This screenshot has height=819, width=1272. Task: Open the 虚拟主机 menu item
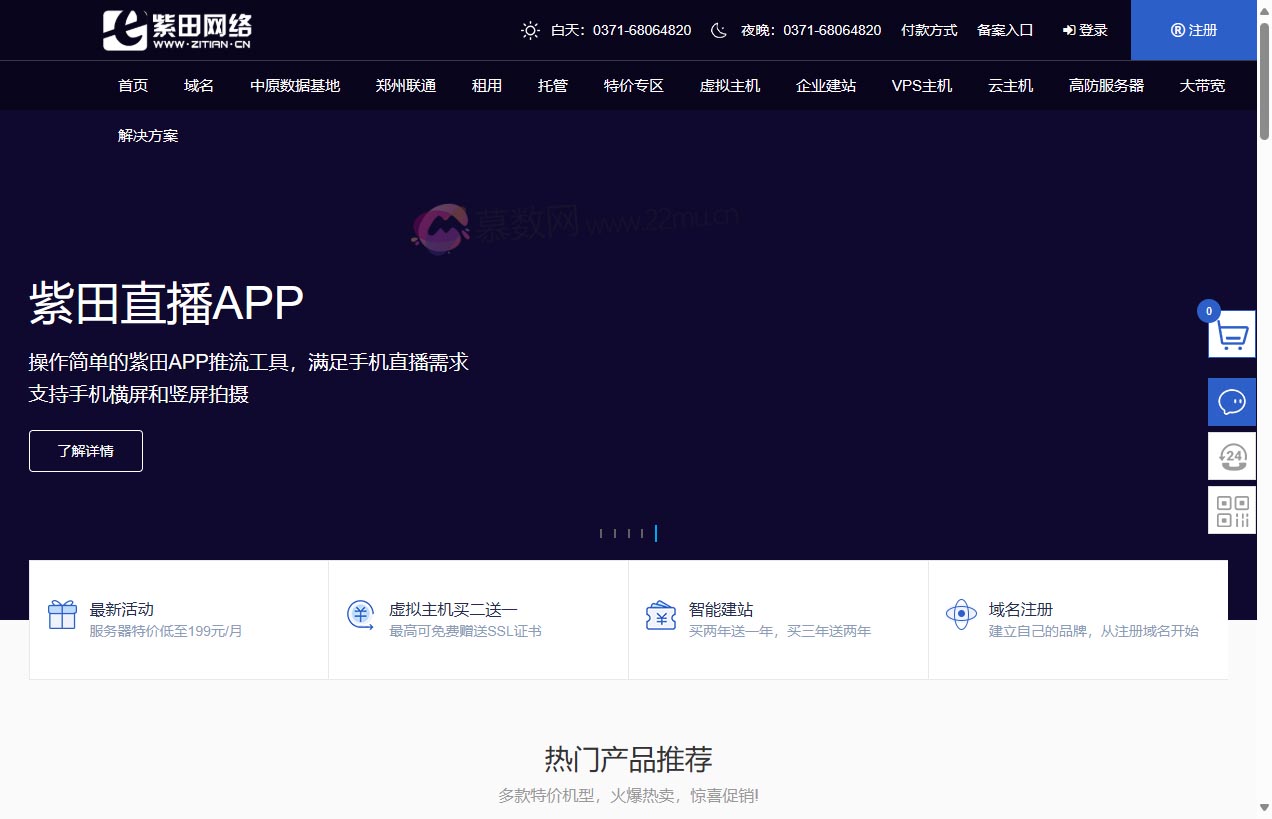(x=730, y=86)
